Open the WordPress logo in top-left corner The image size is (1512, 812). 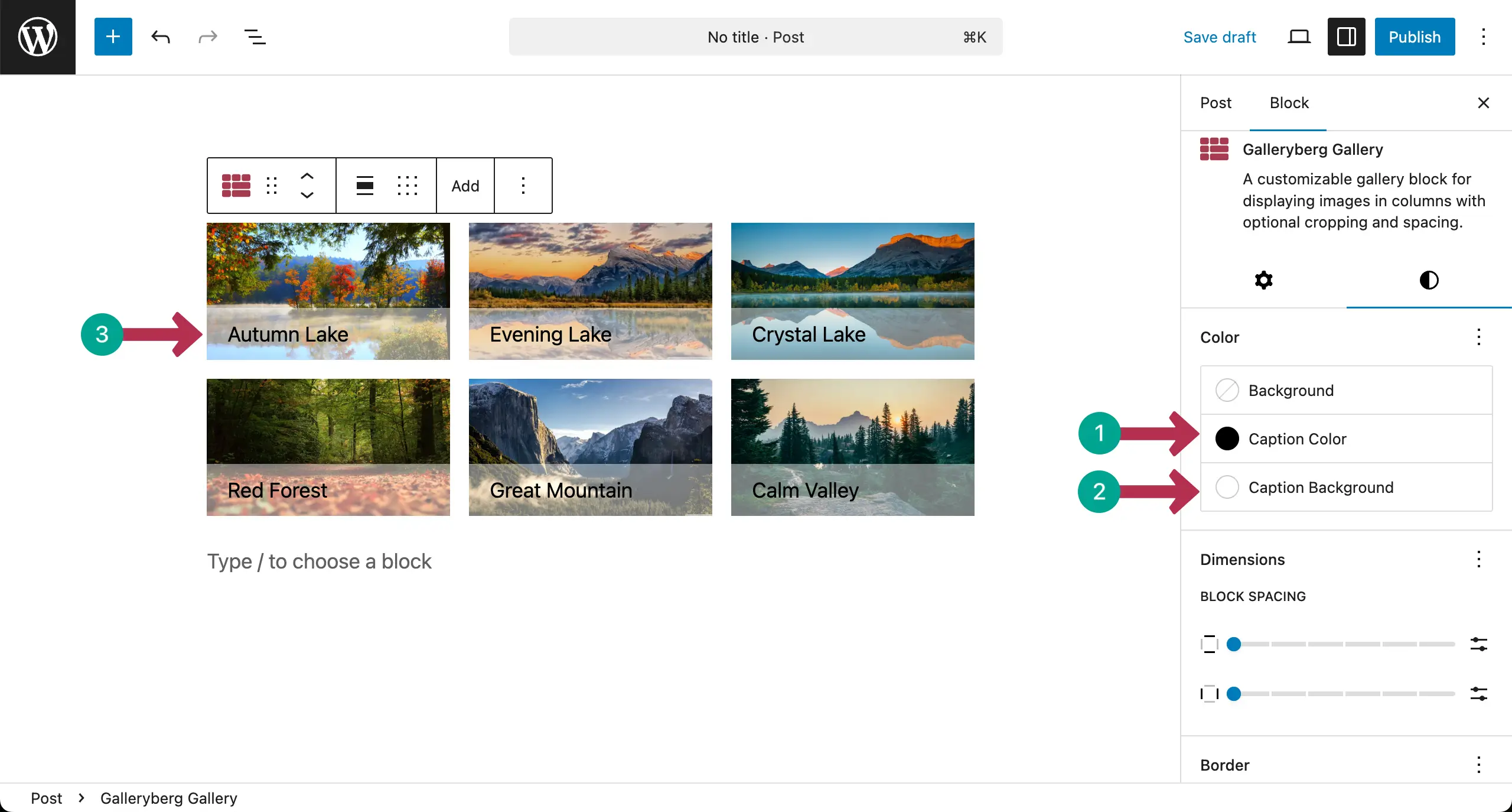click(x=37, y=36)
